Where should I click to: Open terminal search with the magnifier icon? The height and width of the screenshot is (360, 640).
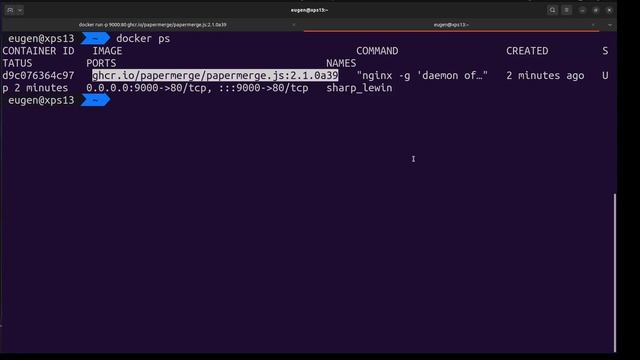[x=552, y=10]
